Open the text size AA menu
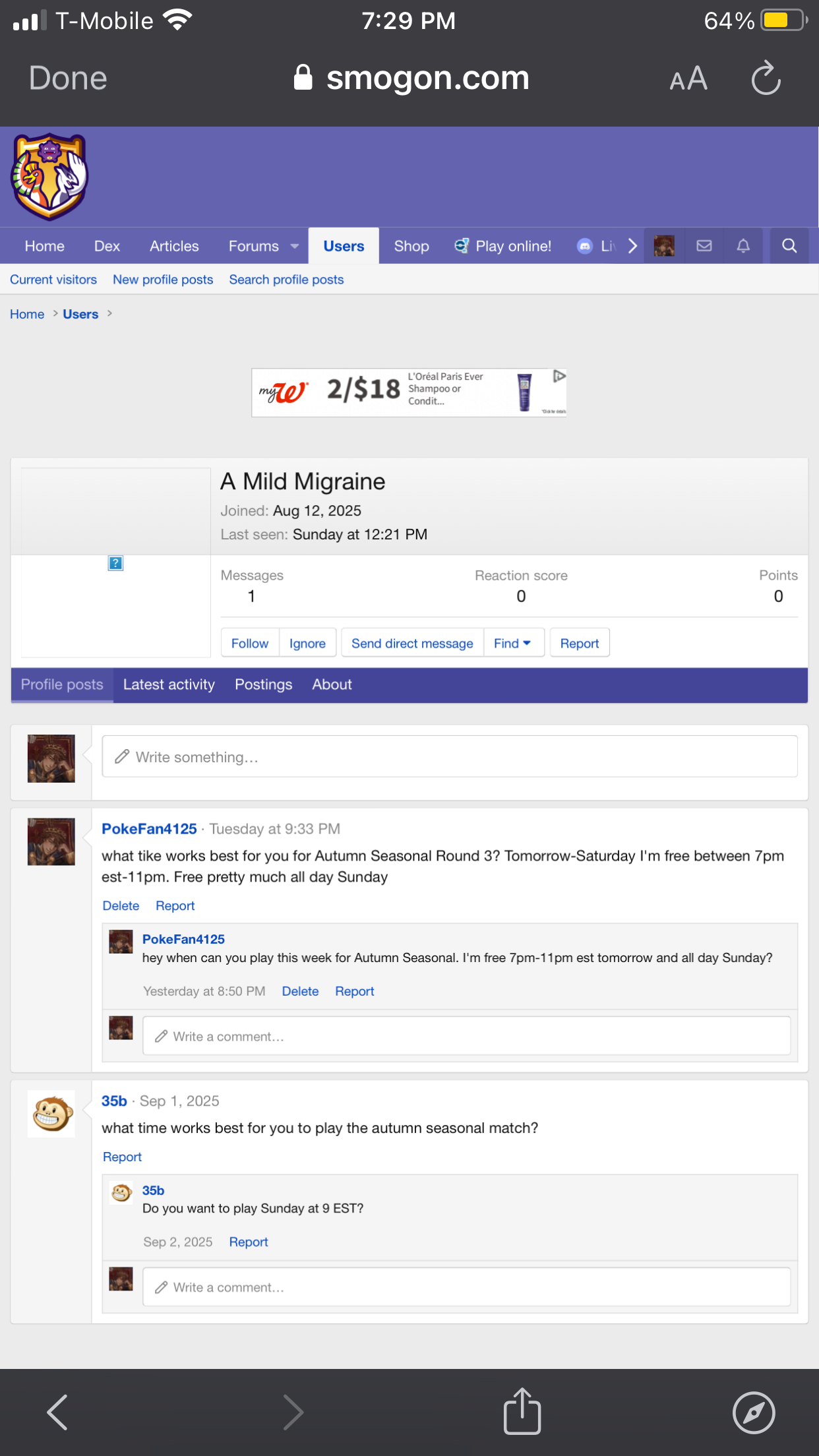The height and width of the screenshot is (1456, 819). coord(688,79)
